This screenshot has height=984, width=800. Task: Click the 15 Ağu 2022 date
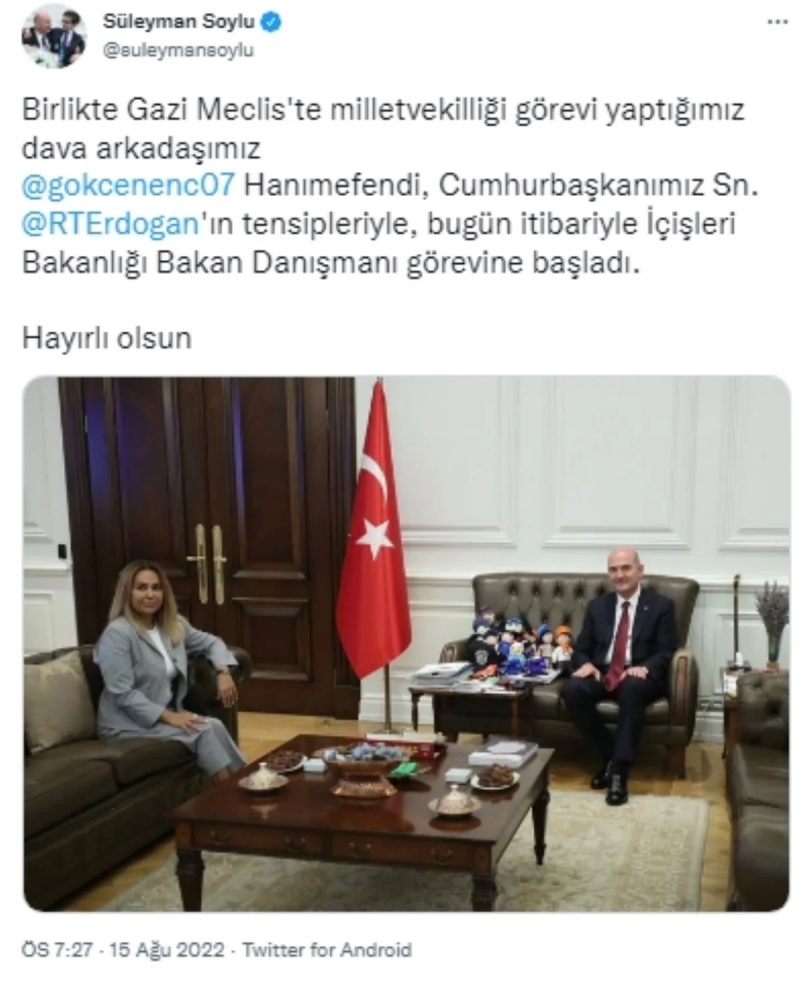click(166, 949)
